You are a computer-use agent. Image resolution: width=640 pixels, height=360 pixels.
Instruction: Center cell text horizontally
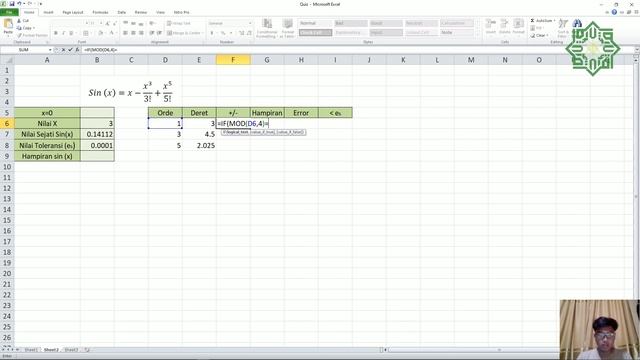(x=133, y=33)
